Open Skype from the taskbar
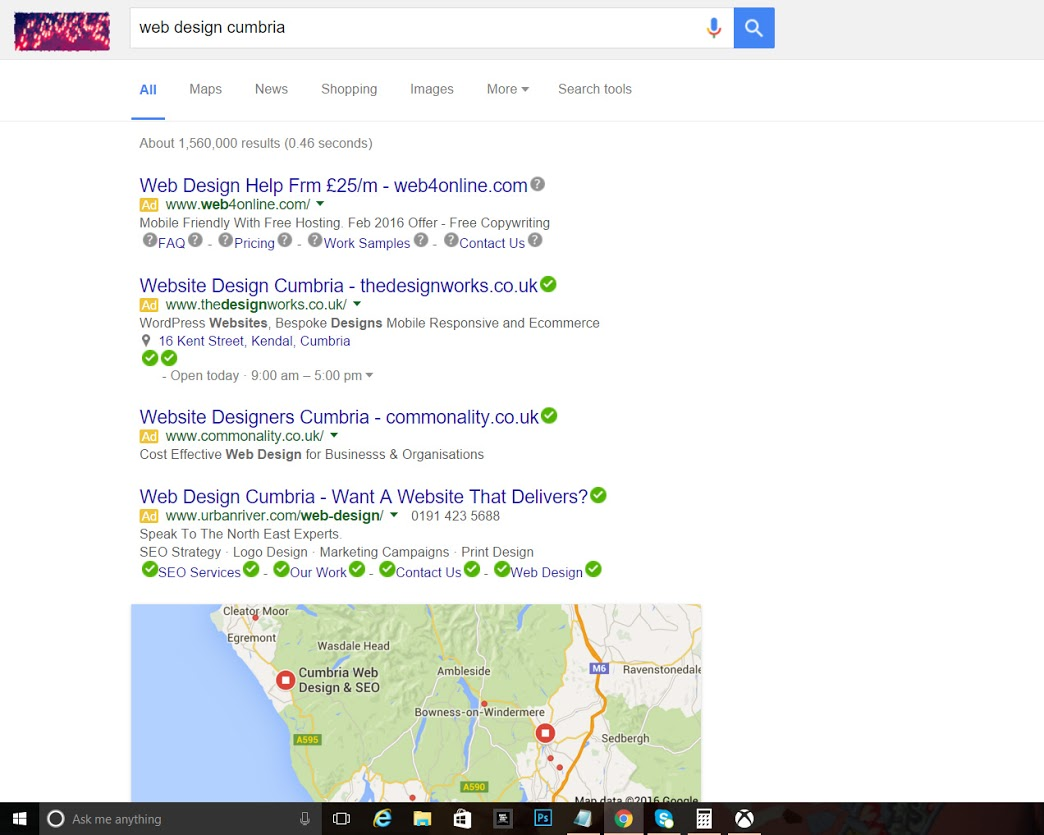The height and width of the screenshot is (835, 1044). coord(663,818)
